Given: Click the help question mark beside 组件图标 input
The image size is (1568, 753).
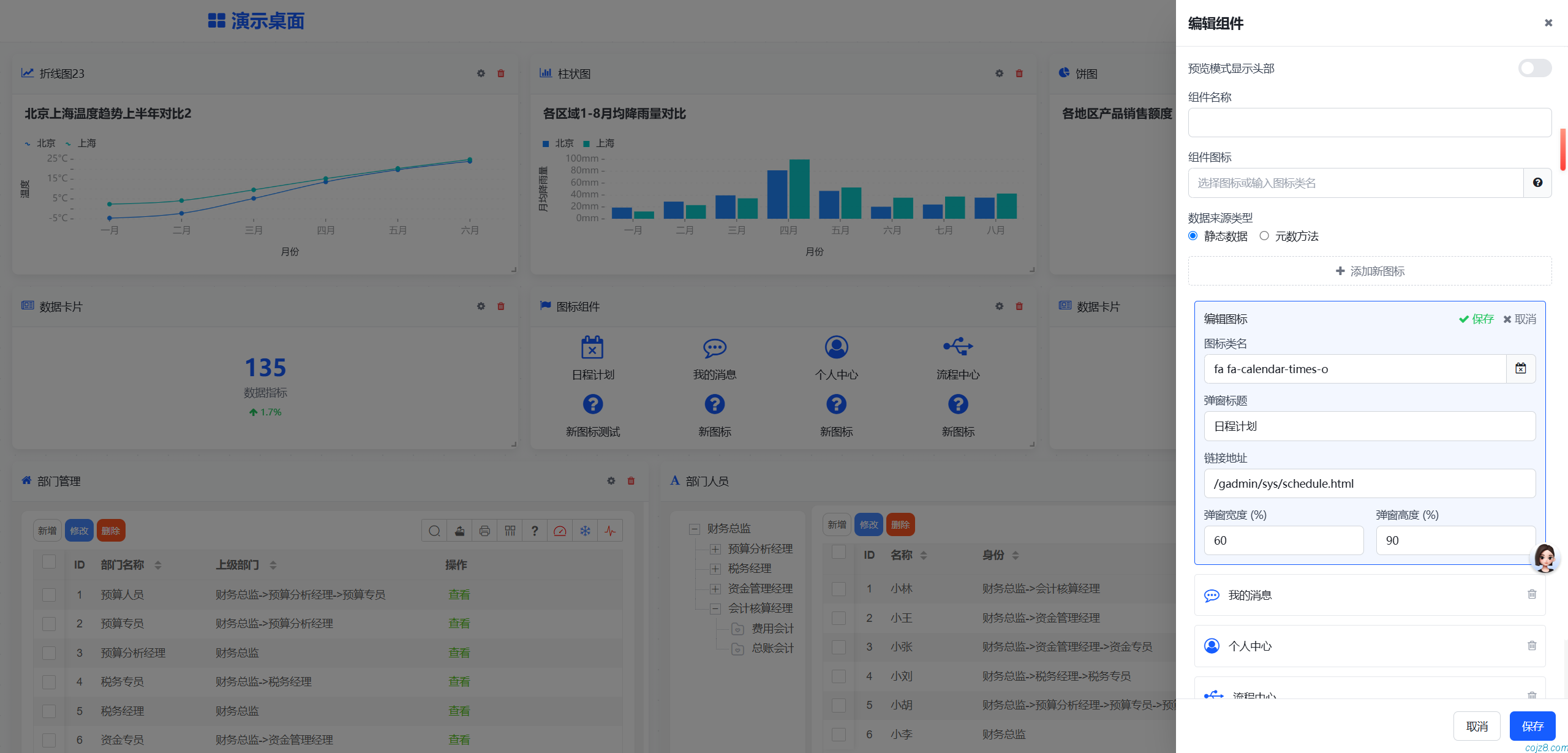Looking at the screenshot, I should 1537,183.
